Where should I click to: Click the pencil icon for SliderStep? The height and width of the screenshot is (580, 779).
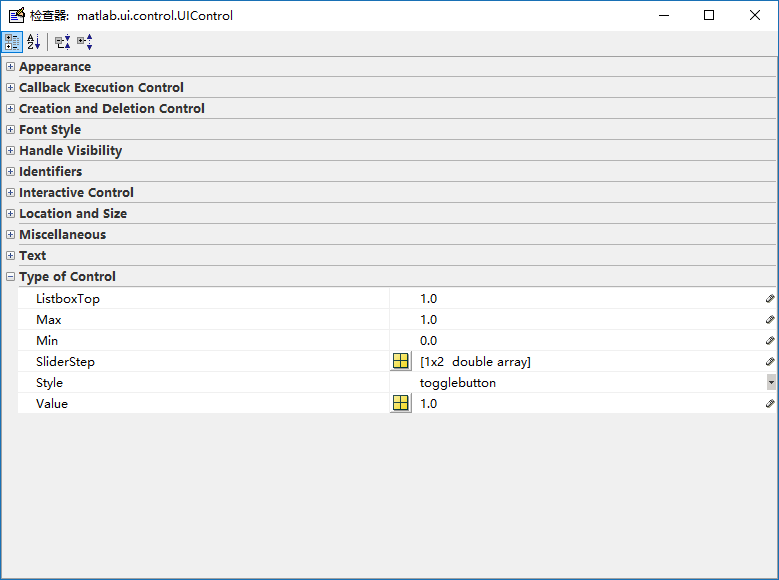[x=770, y=361]
